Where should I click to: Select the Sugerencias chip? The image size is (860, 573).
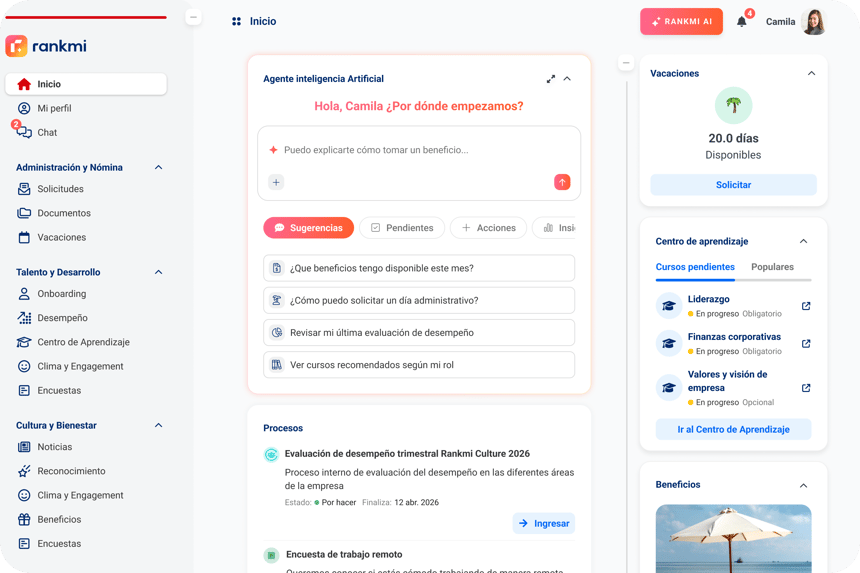tap(308, 228)
